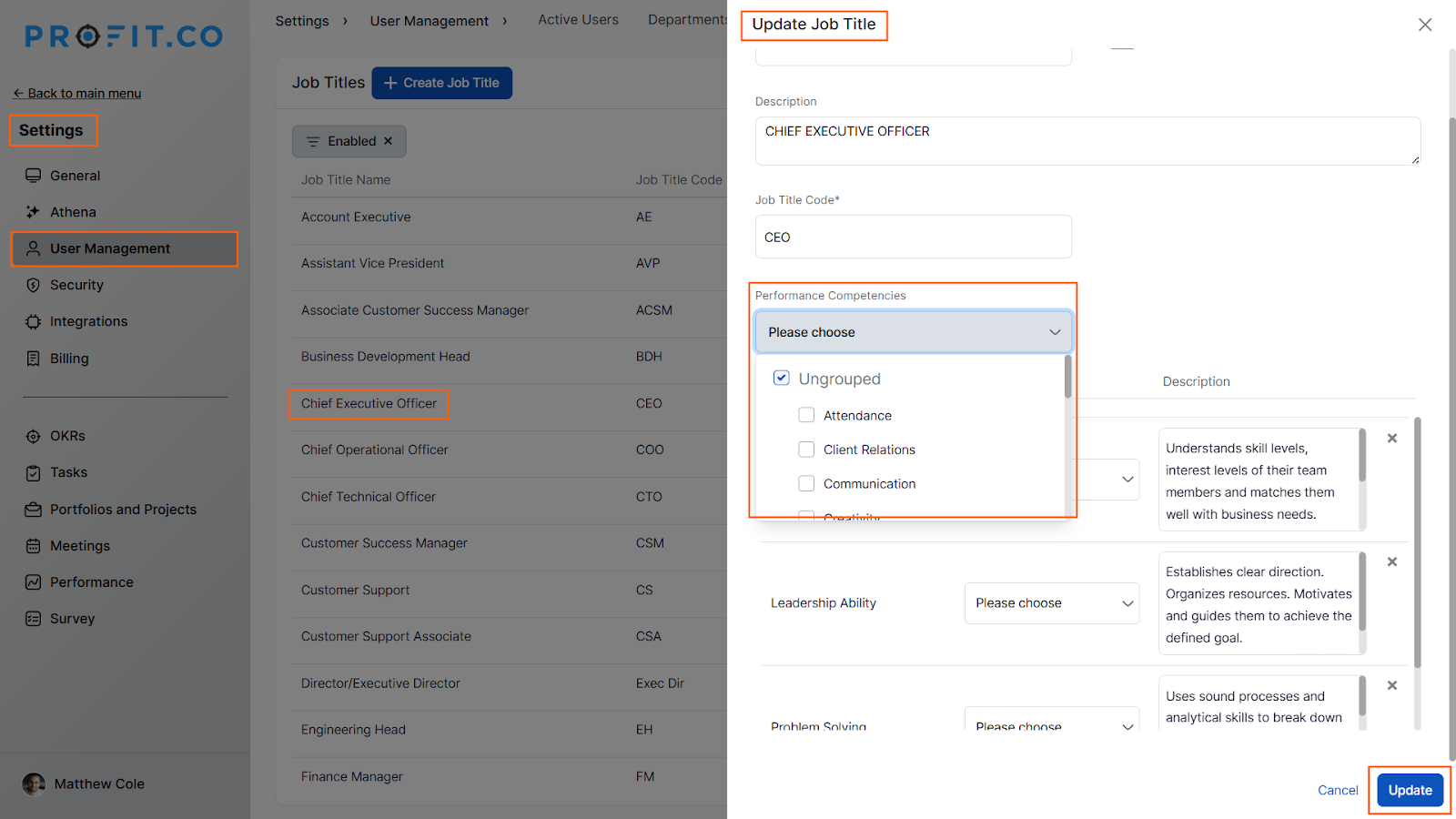This screenshot has width=1456, height=819.
Task: Open Athena via its sparkle icon
Action: click(34, 212)
